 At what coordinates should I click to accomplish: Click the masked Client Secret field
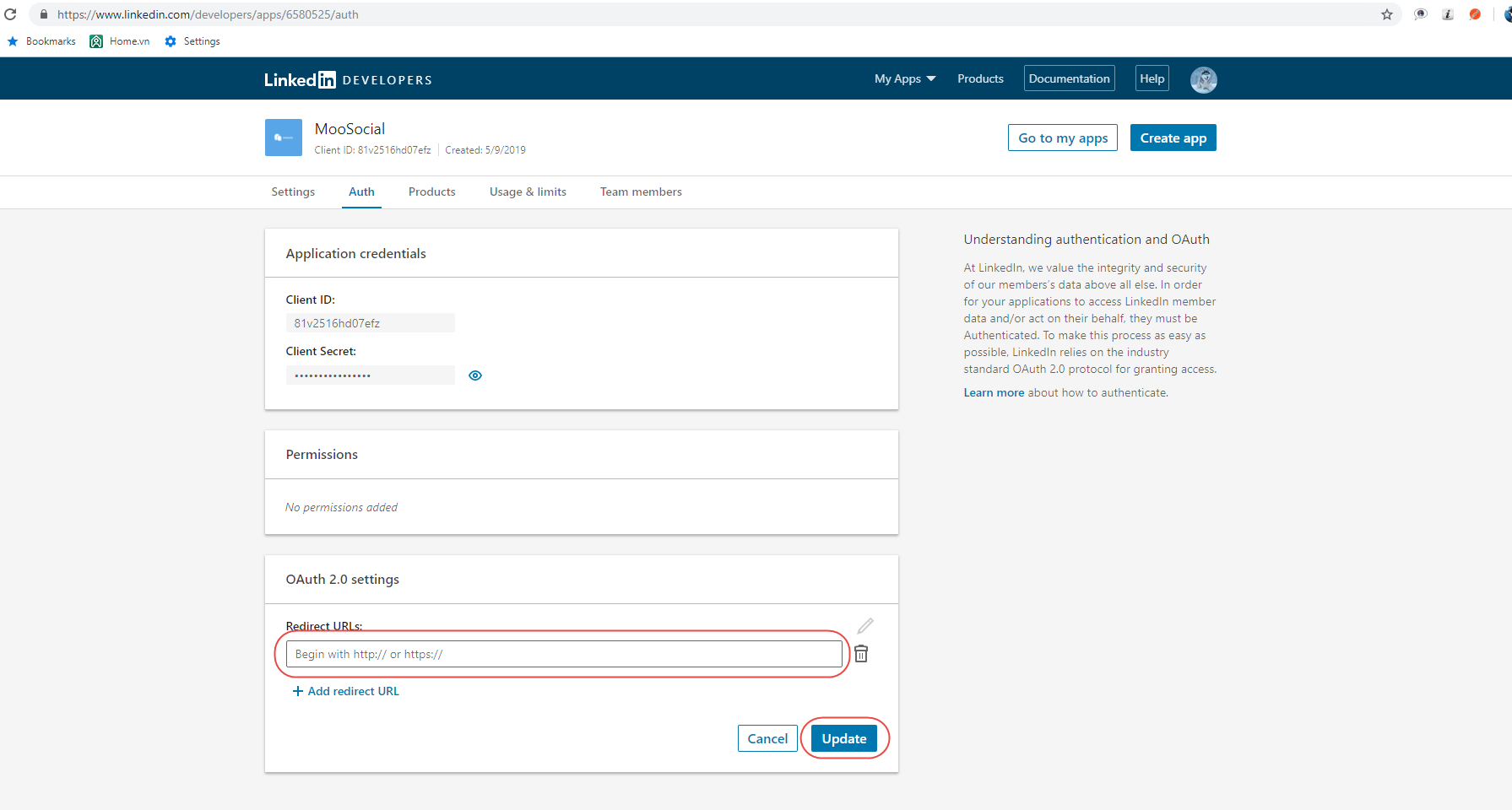(371, 375)
